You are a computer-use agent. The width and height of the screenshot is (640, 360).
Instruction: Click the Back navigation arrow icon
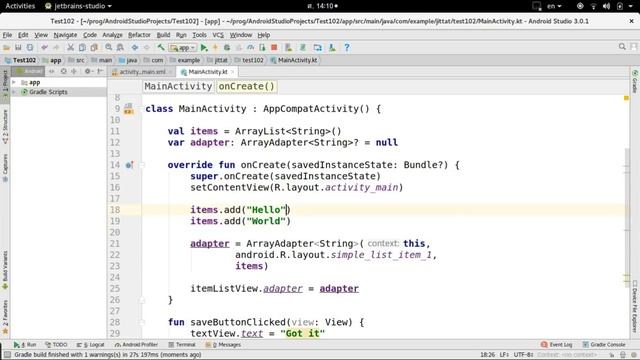134,48
